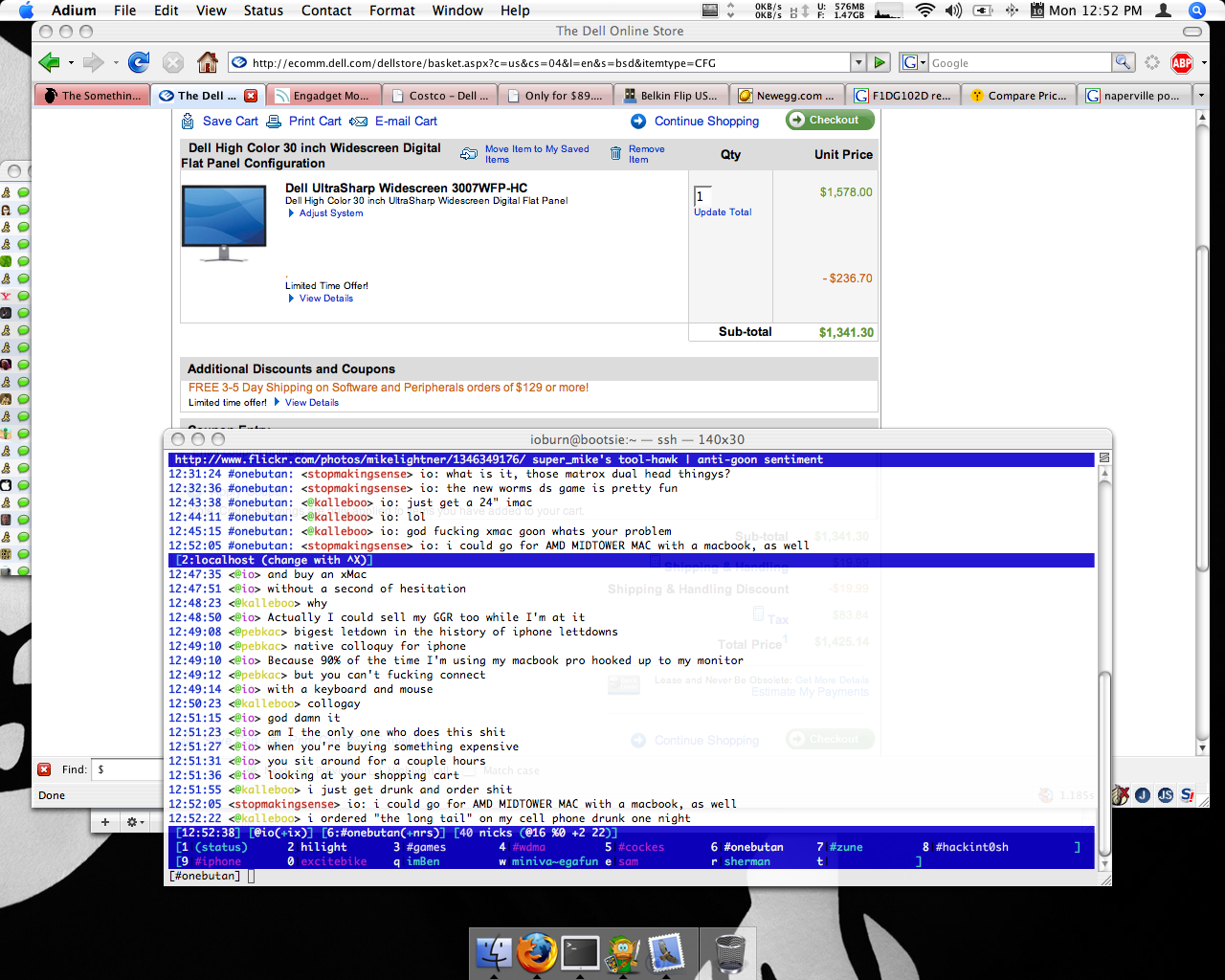This screenshot has width=1225, height=980.
Task: Click the E-mail Cart link
Action: (406, 122)
